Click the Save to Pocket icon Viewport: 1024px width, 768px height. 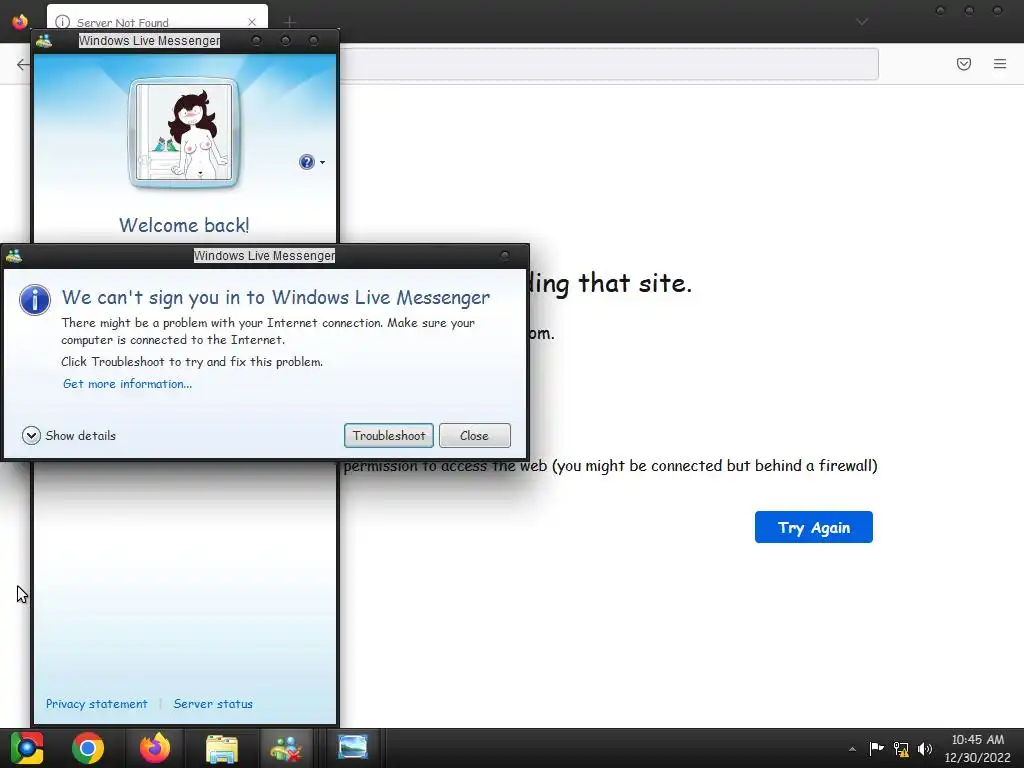964,63
